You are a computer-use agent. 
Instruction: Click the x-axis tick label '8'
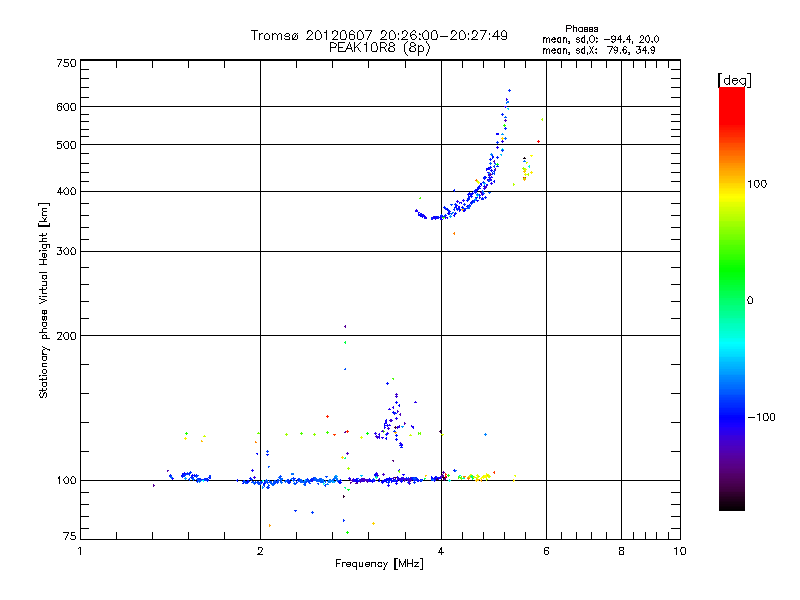[x=621, y=552]
